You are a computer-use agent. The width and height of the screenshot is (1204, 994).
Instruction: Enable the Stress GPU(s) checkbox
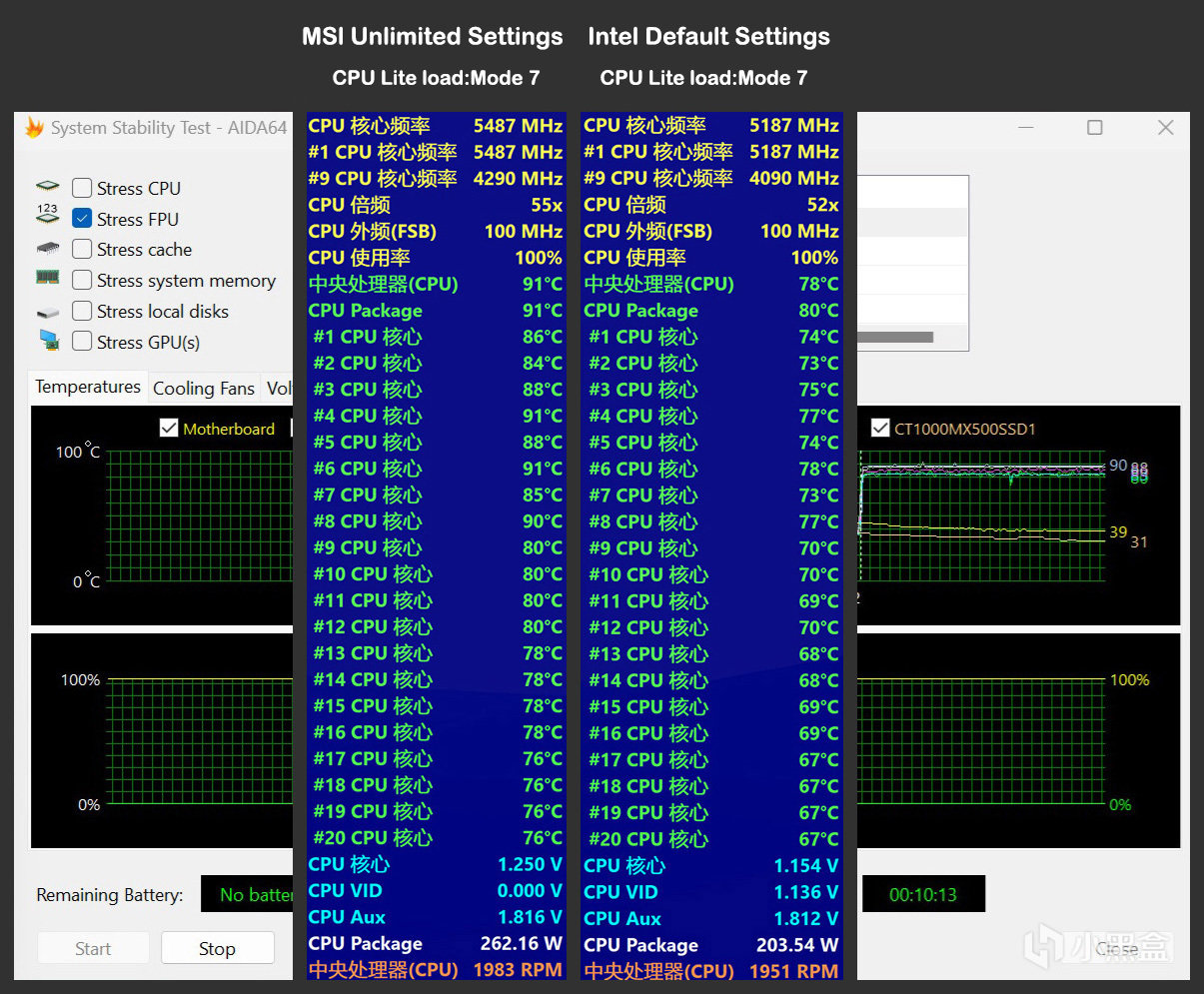(x=82, y=342)
